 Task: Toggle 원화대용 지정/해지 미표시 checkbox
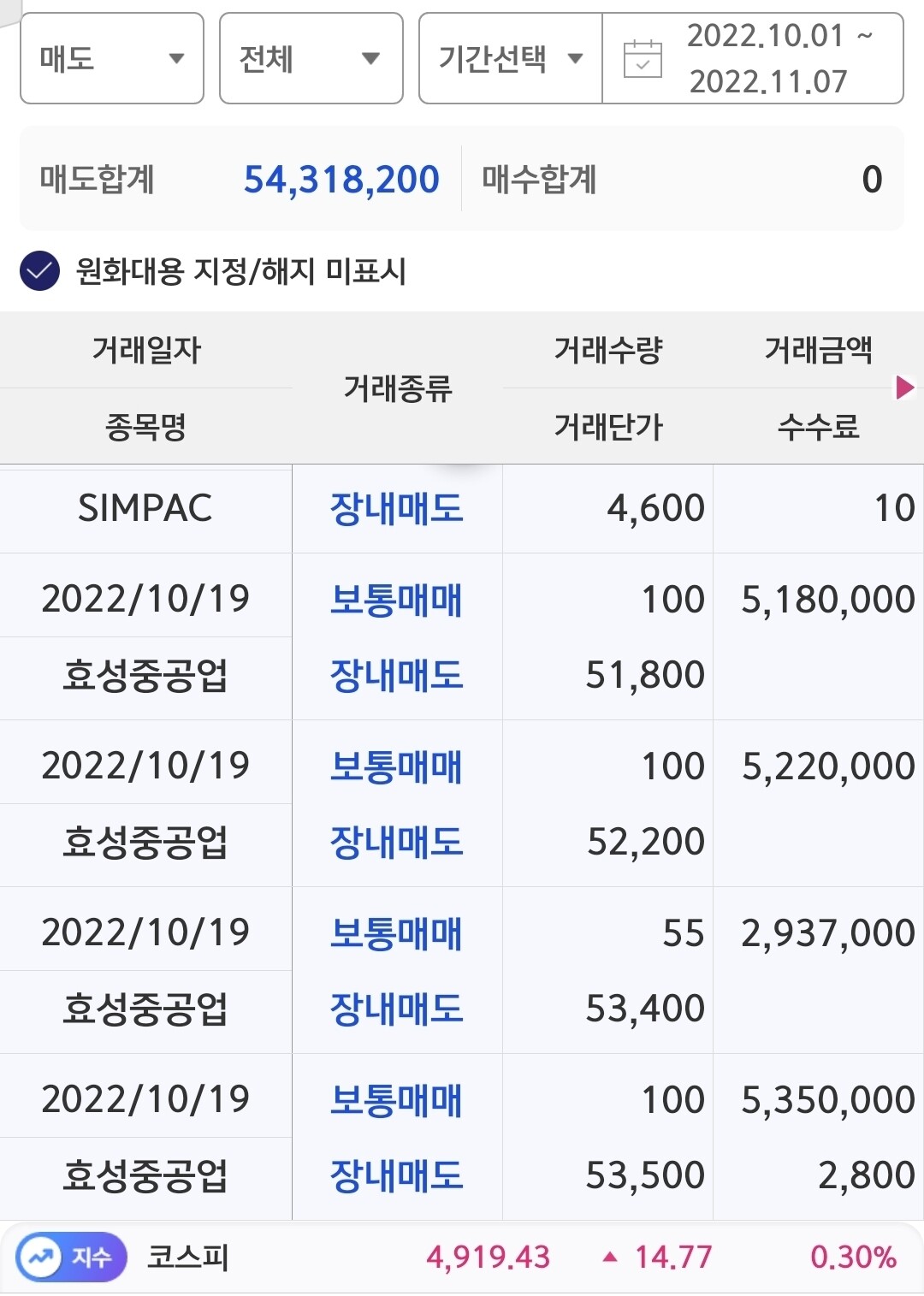point(39,271)
